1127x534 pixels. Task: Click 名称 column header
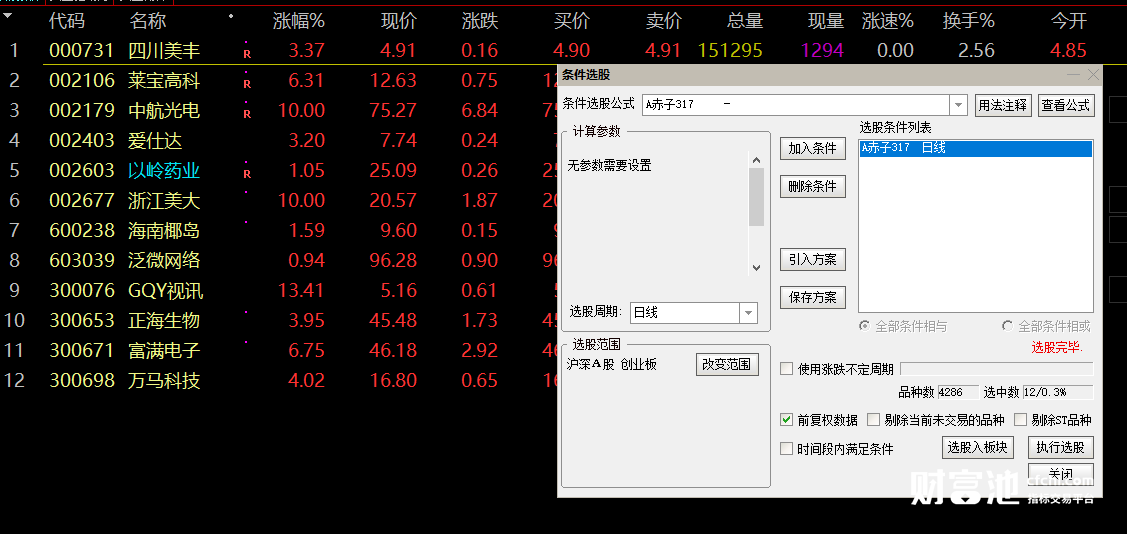pos(147,22)
